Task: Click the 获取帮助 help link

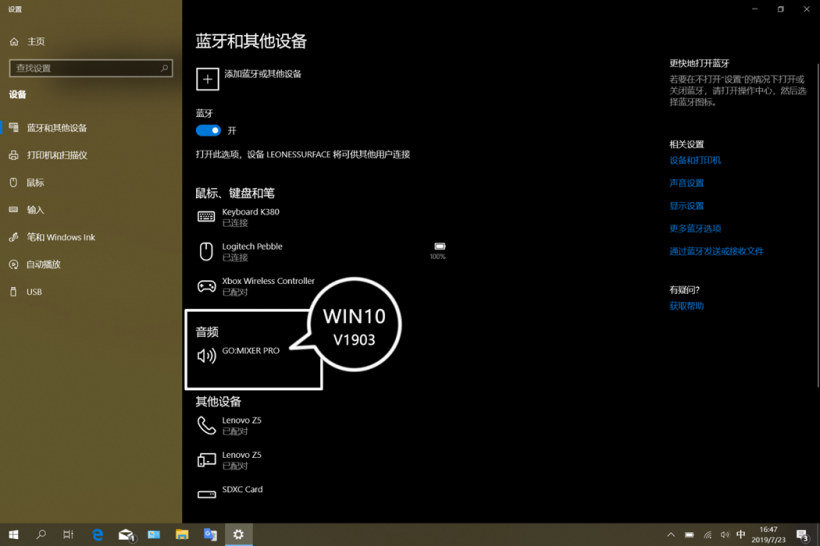Action: coord(687,306)
